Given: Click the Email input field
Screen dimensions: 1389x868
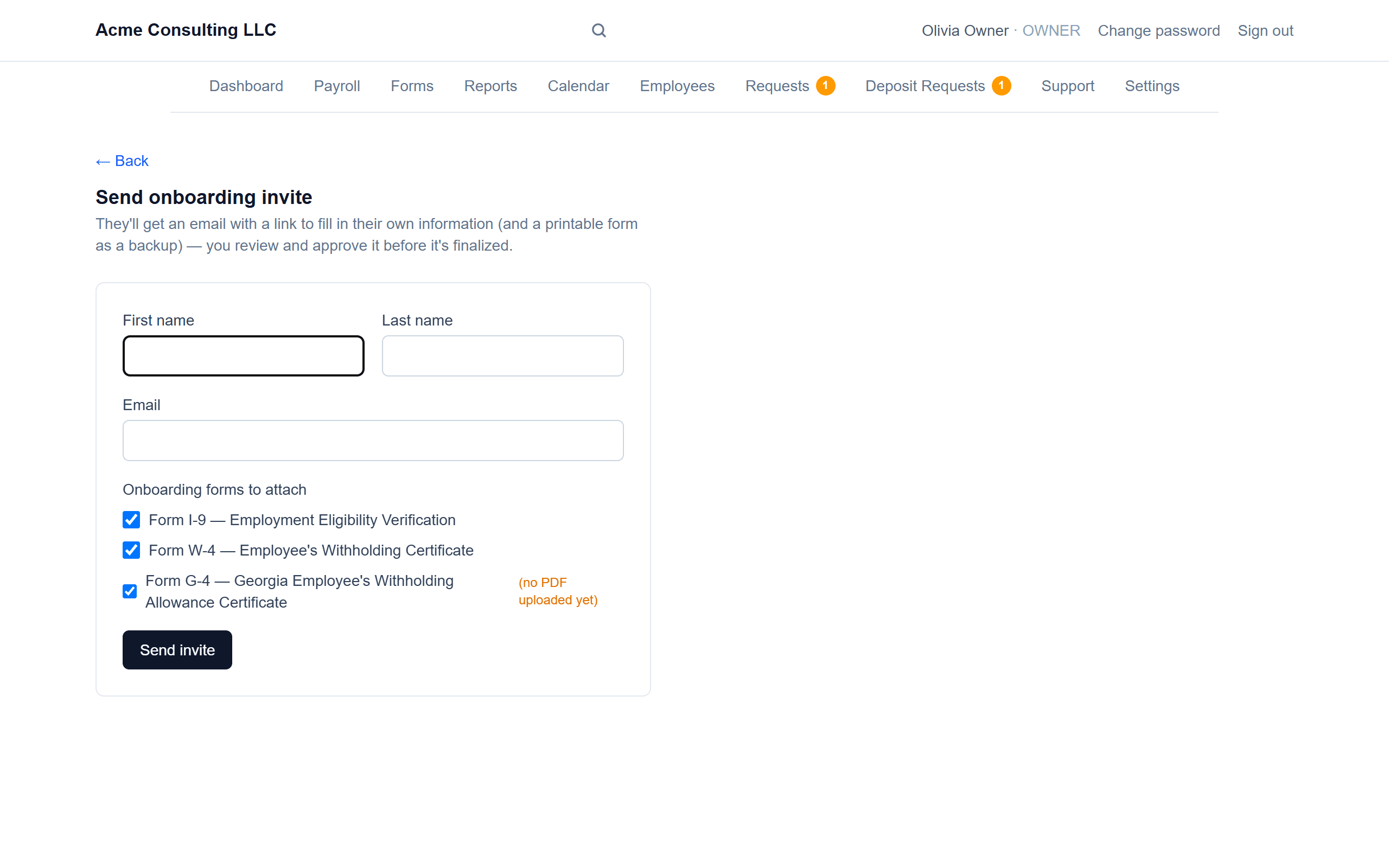Looking at the screenshot, I should pyautogui.click(x=373, y=441).
